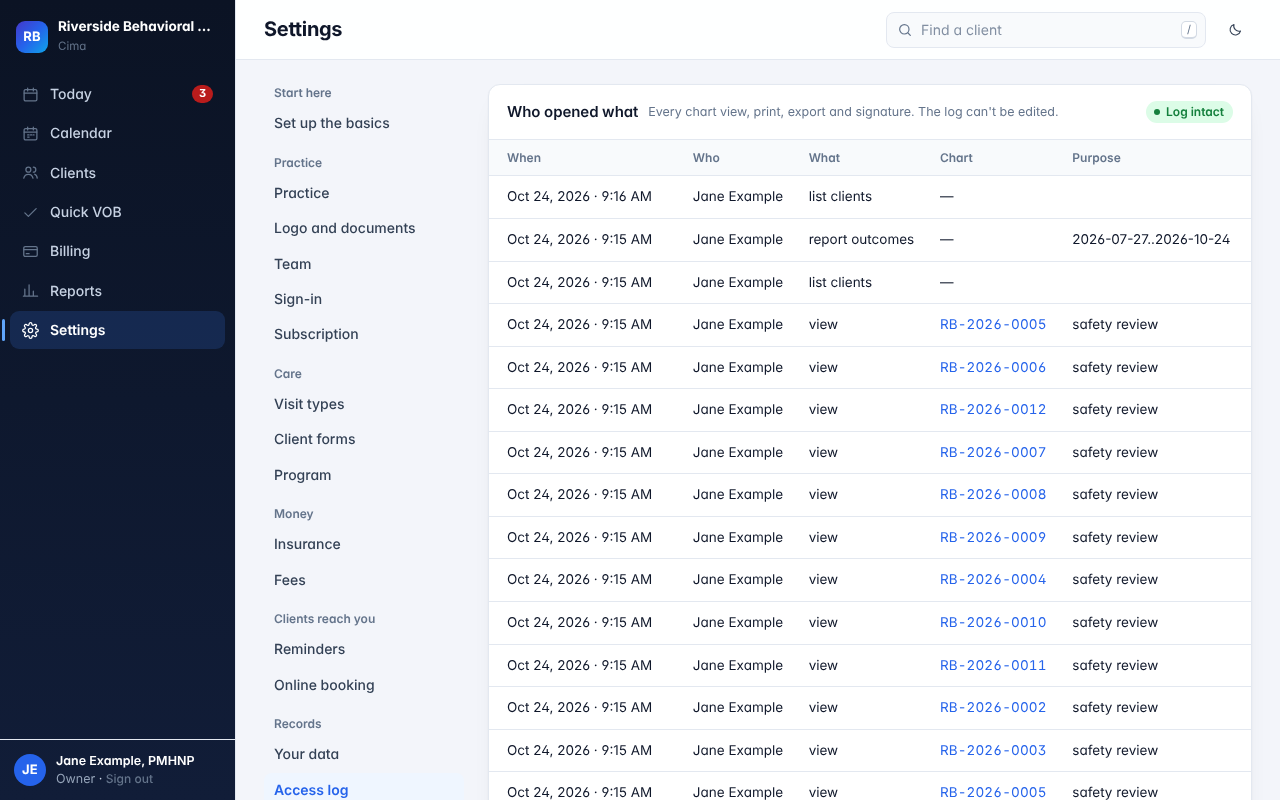Image resolution: width=1280 pixels, height=800 pixels.
Task: Open Today in the sidebar
Action: (x=117, y=94)
